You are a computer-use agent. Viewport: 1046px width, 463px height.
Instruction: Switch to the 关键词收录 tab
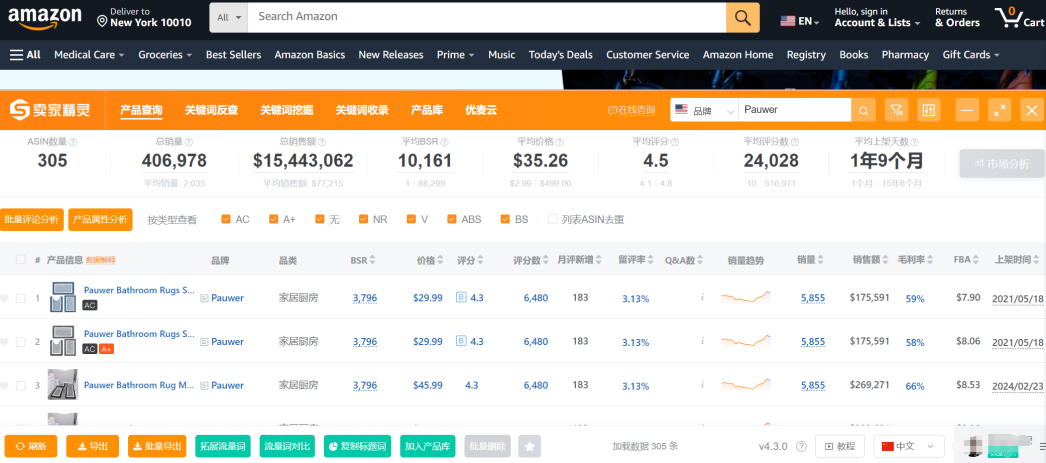362,110
